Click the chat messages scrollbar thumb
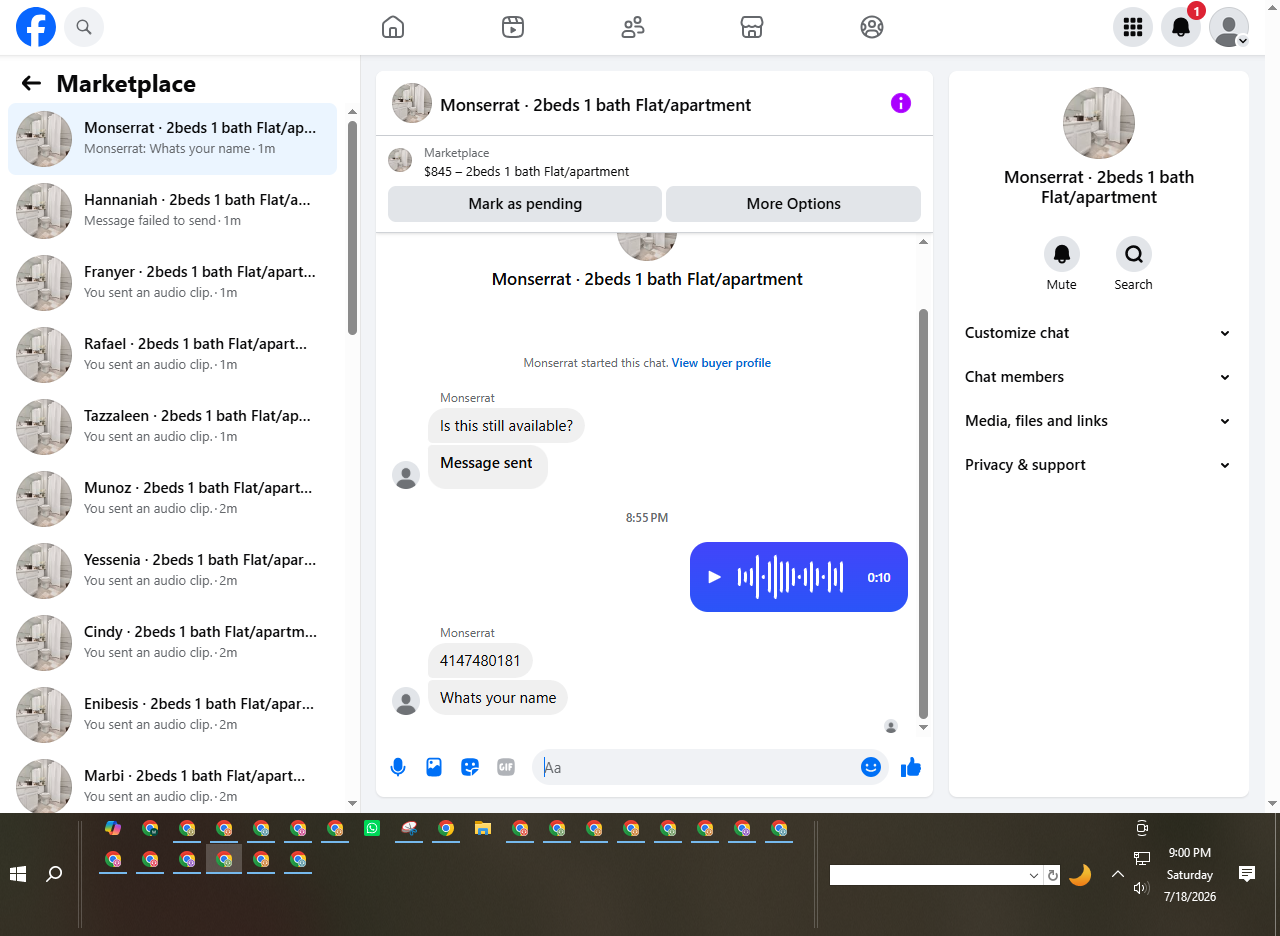The height and width of the screenshot is (936, 1280). tap(923, 513)
